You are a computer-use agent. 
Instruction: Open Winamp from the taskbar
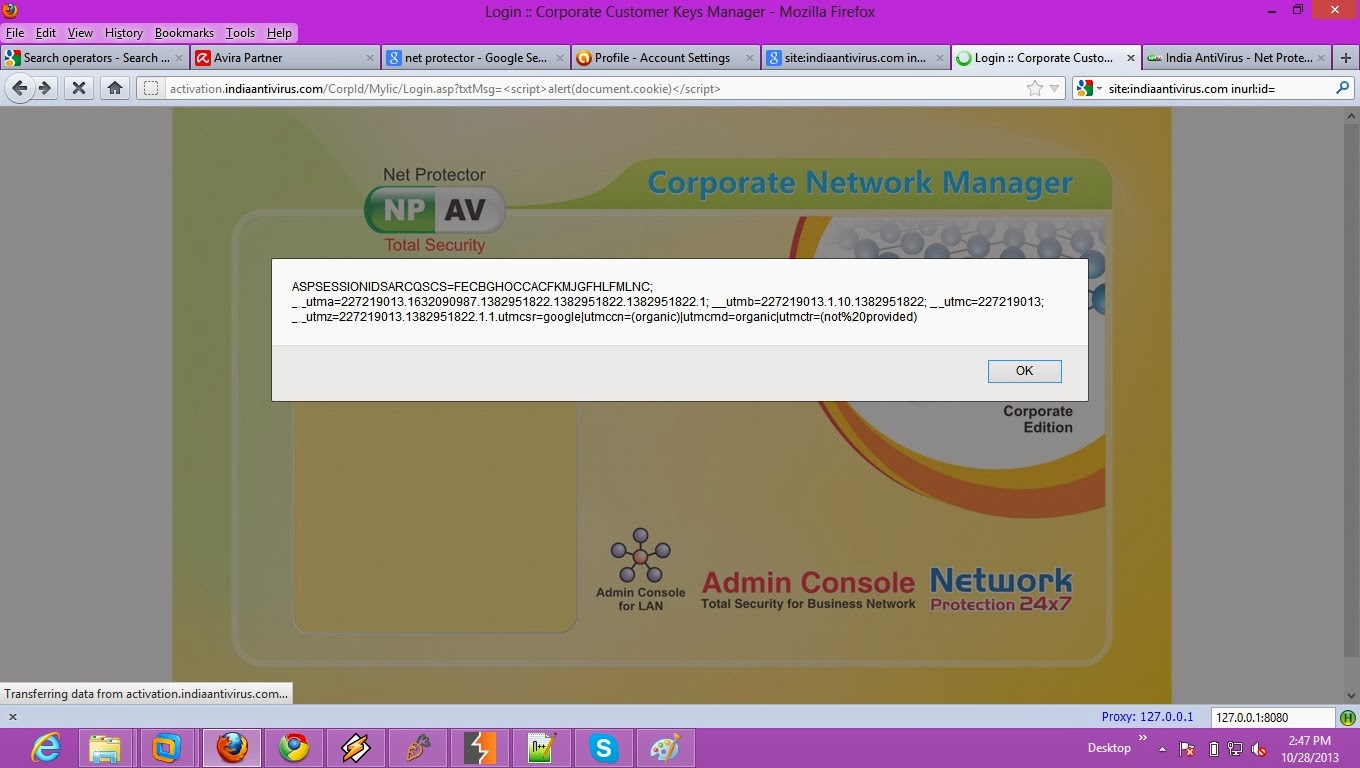point(356,748)
